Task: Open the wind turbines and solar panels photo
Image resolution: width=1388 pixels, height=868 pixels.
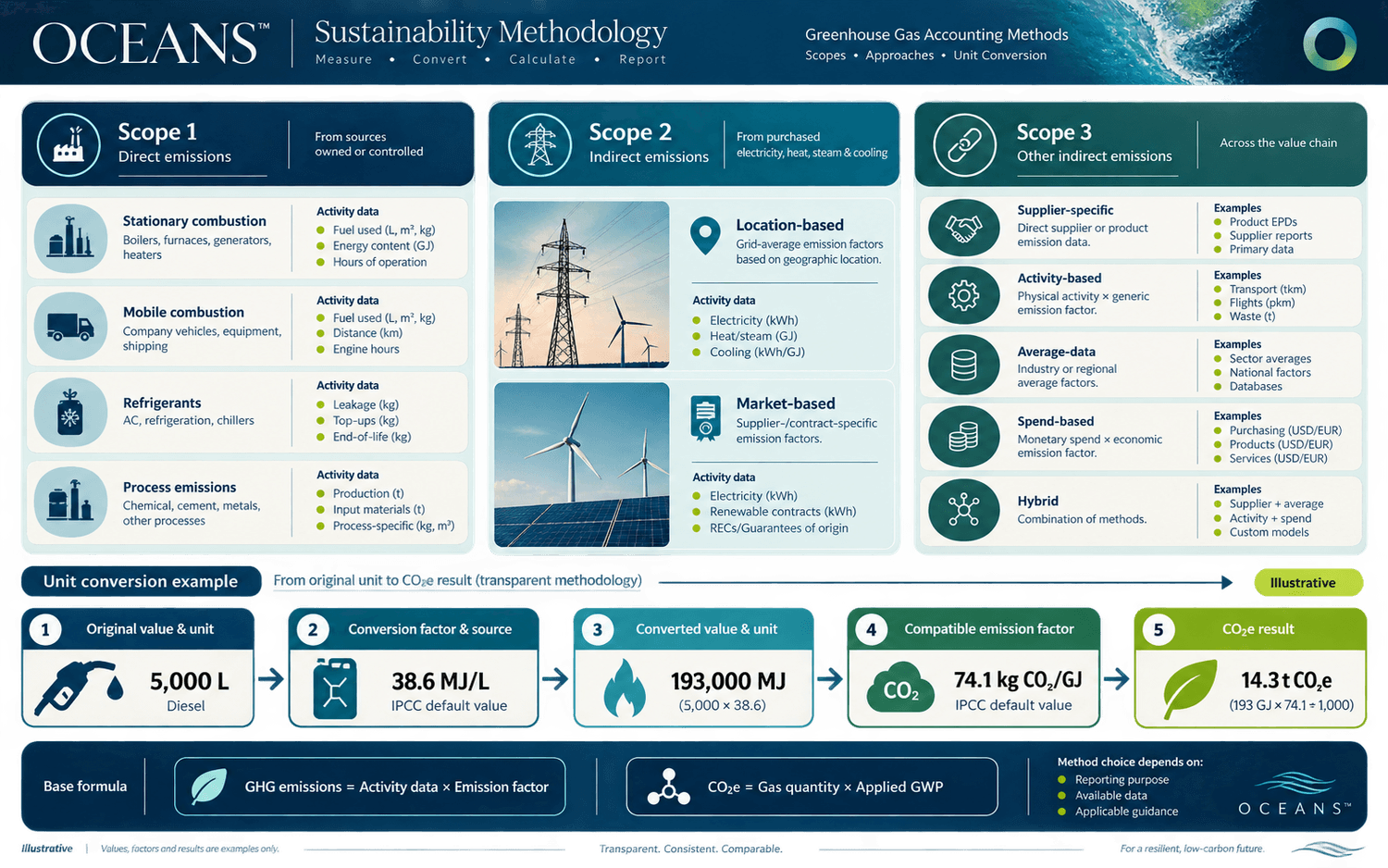Action: (582, 465)
